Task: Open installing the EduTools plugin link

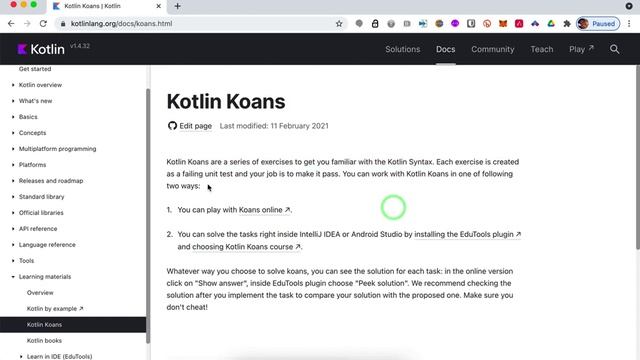Action: click(x=467, y=234)
